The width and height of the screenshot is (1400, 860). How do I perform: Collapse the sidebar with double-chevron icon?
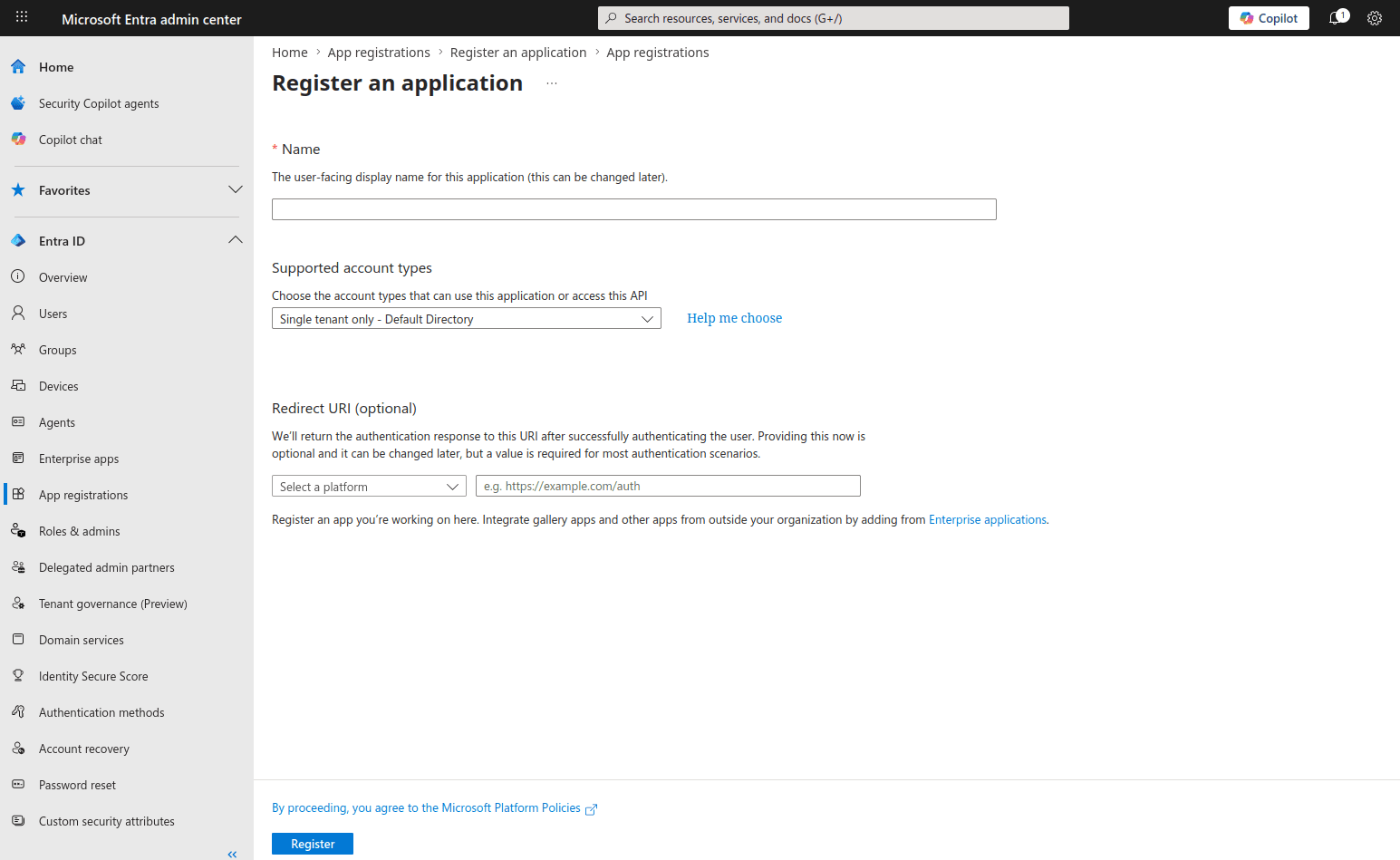(232, 854)
